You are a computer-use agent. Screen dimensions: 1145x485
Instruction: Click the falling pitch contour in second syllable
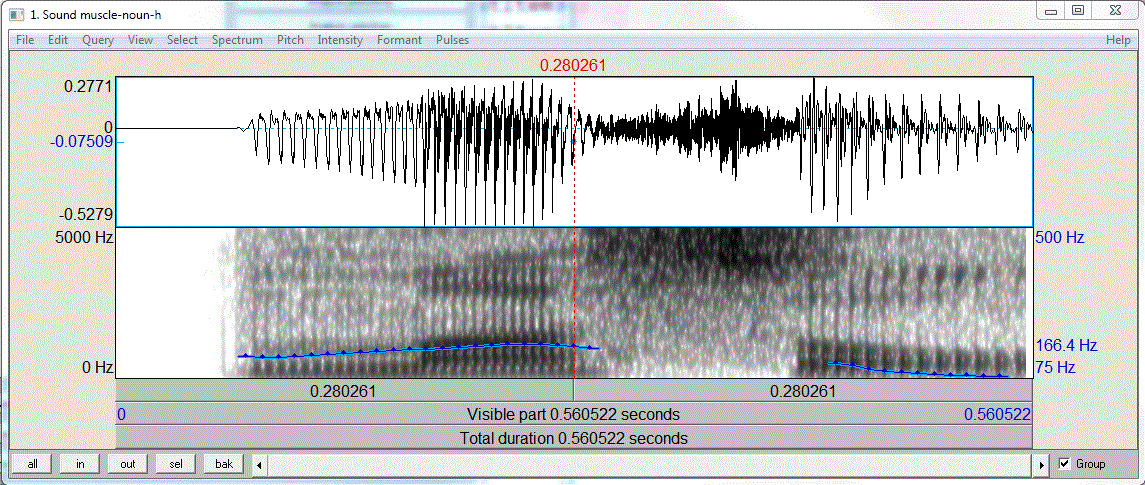point(919,370)
